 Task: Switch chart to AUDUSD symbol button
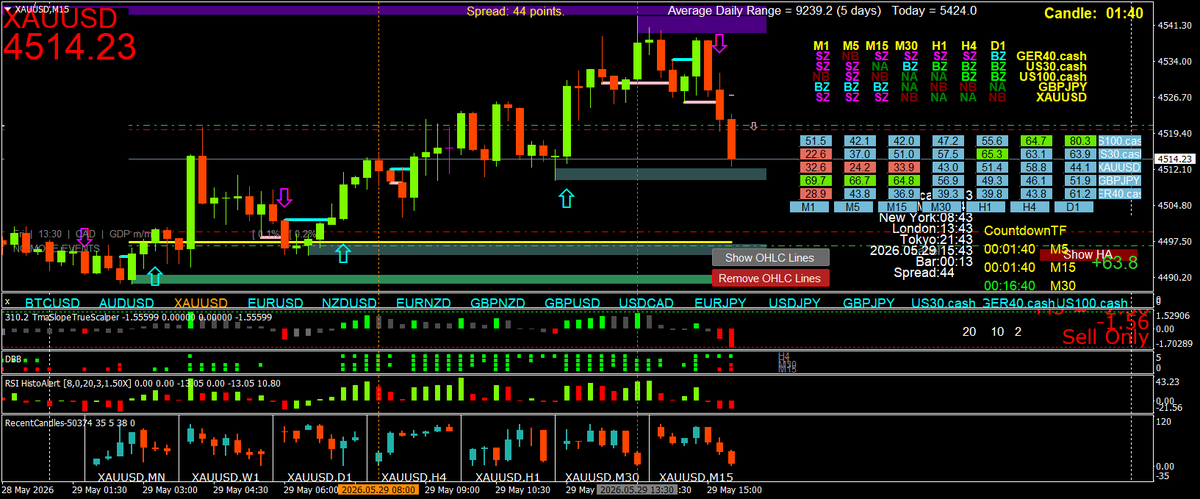126,302
